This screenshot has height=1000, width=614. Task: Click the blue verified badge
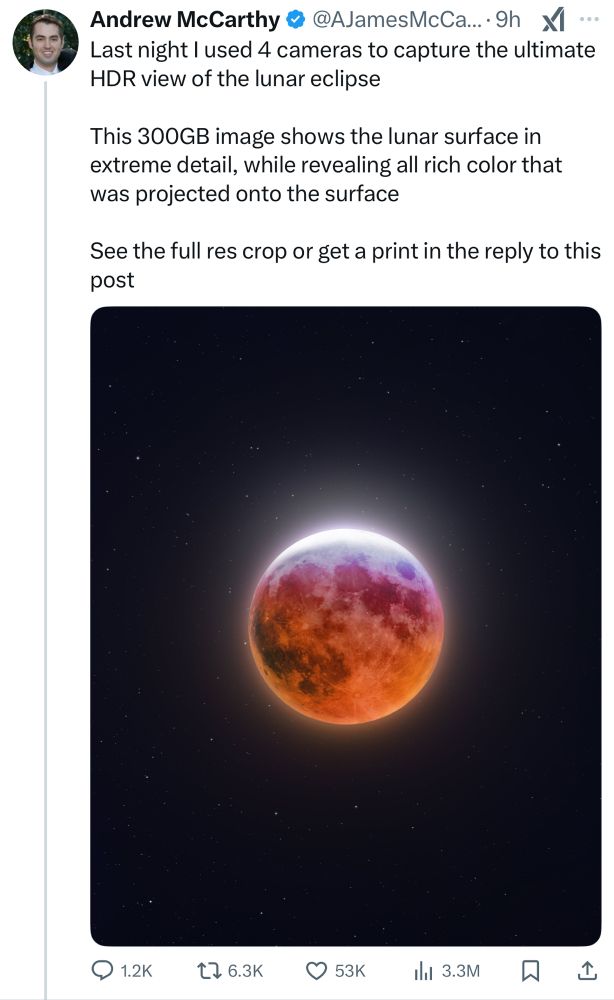[297, 20]
